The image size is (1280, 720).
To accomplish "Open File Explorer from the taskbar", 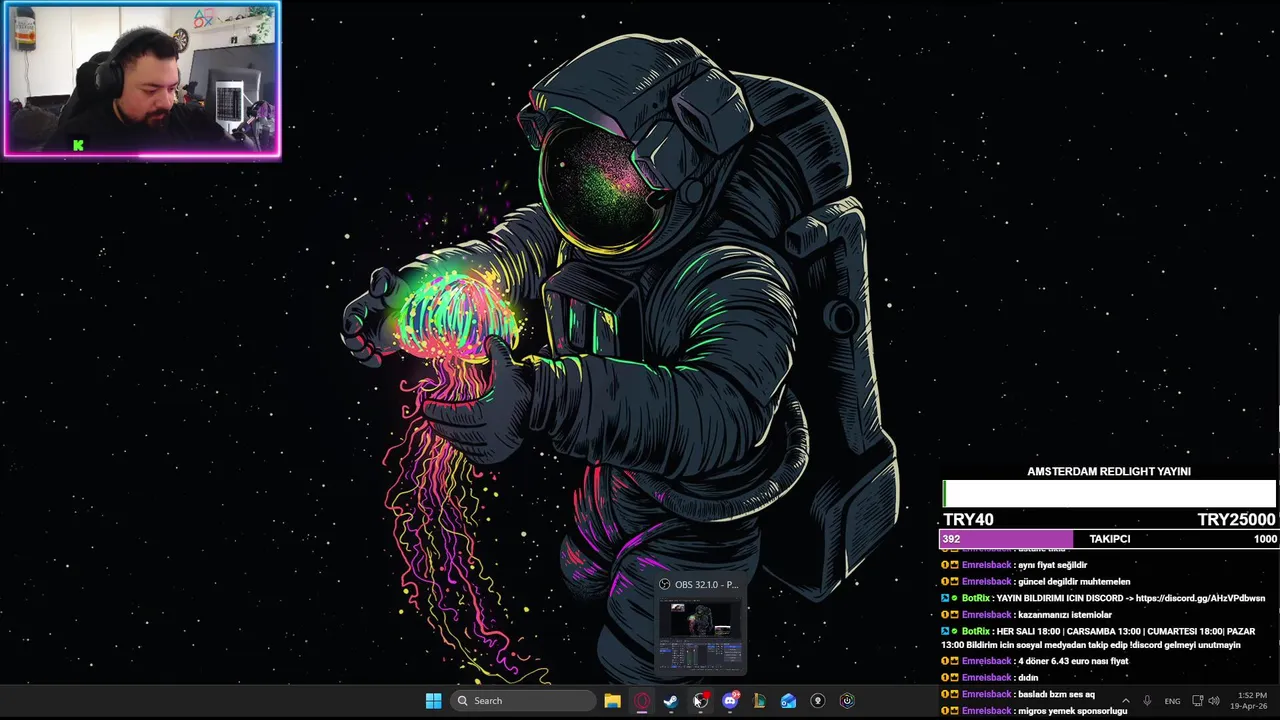I will click(612, 701).
